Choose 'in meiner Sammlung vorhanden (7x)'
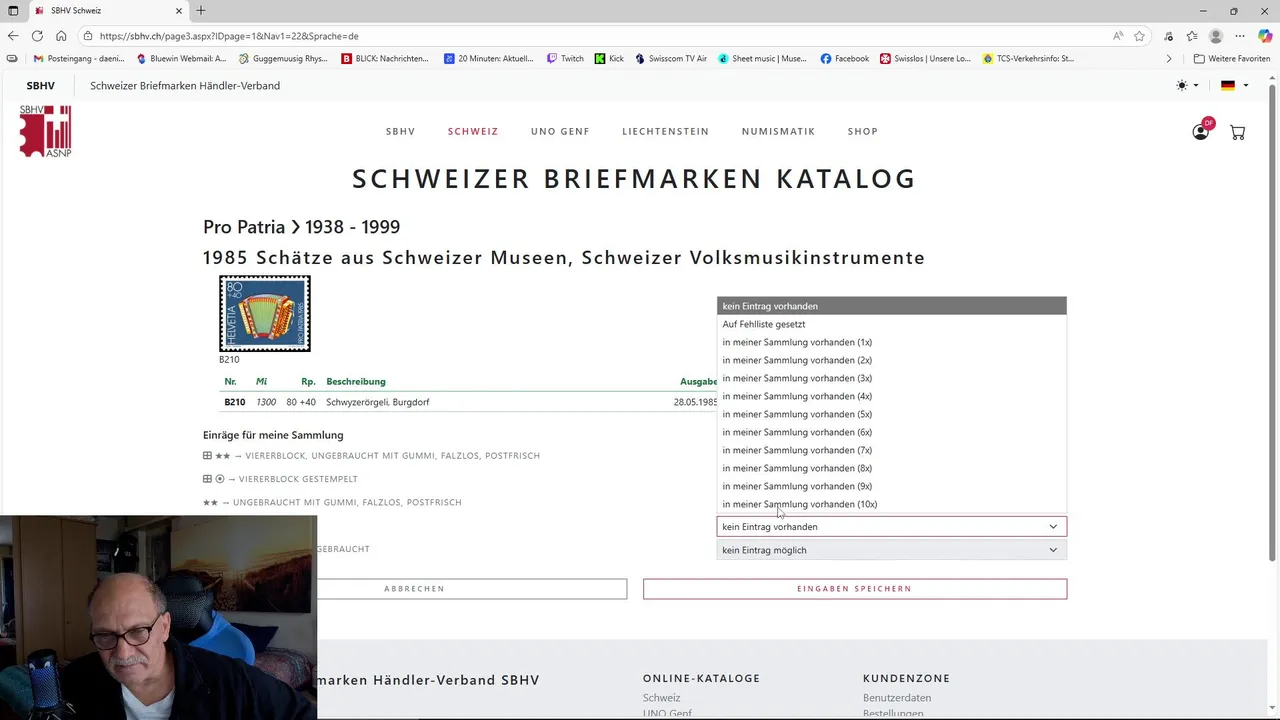 892,450
